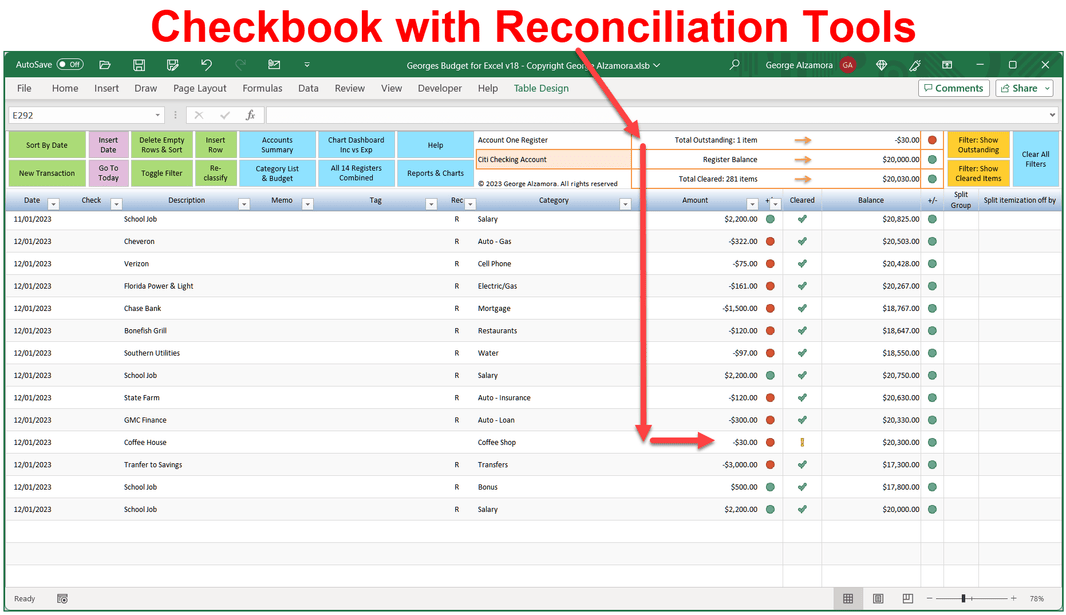Click the Undo icon
1066x615 pixels.
(206, 64)
